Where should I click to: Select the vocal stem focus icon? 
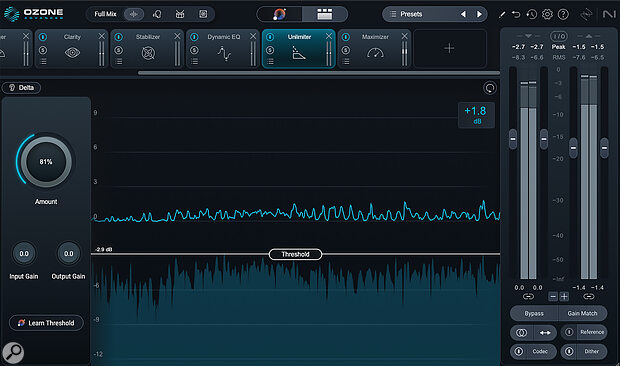(x=157, y=14)
